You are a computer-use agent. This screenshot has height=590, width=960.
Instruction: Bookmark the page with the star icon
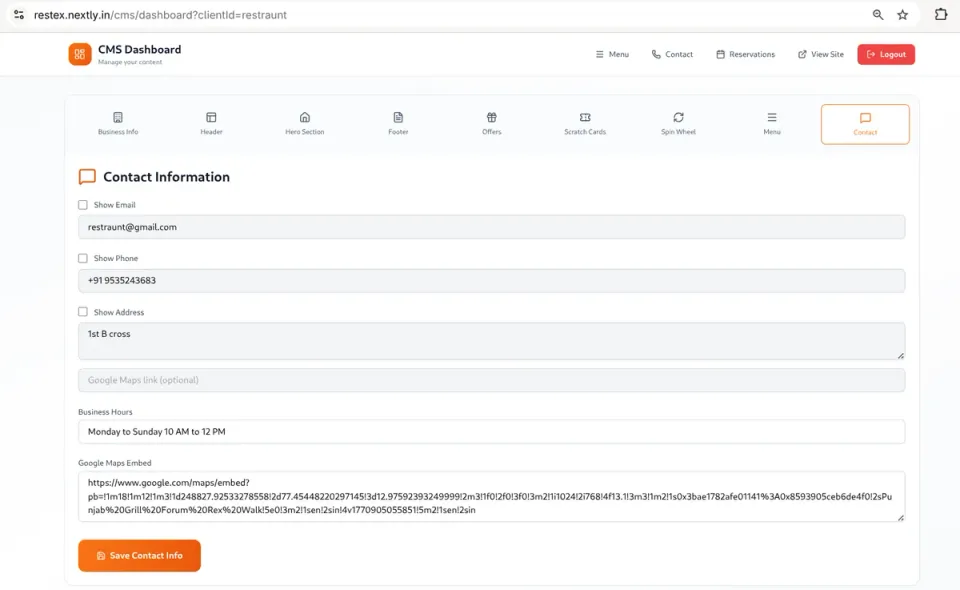click(902, 15)
